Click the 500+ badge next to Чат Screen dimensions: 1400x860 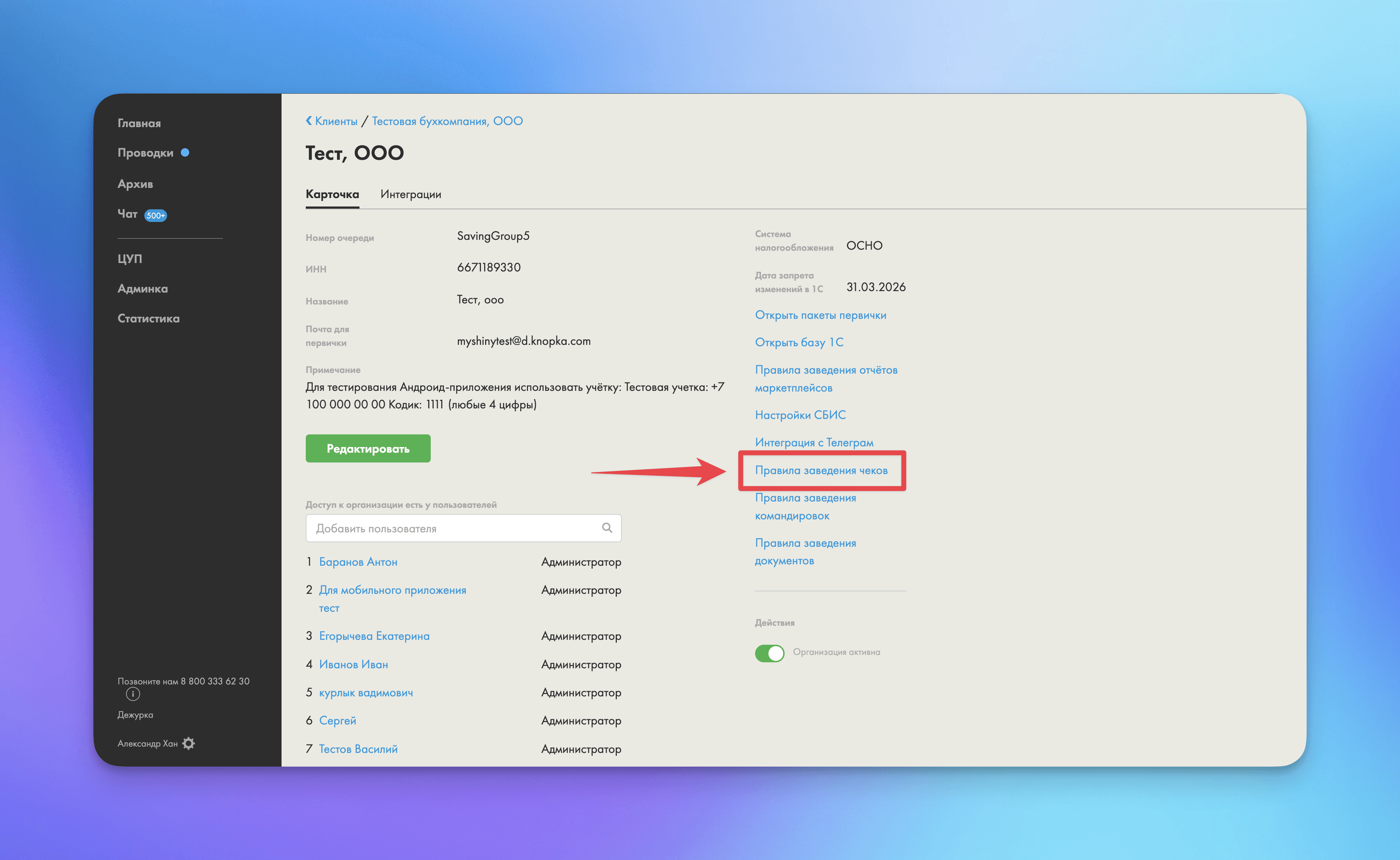pyautogui.click(x=155, y=216)
